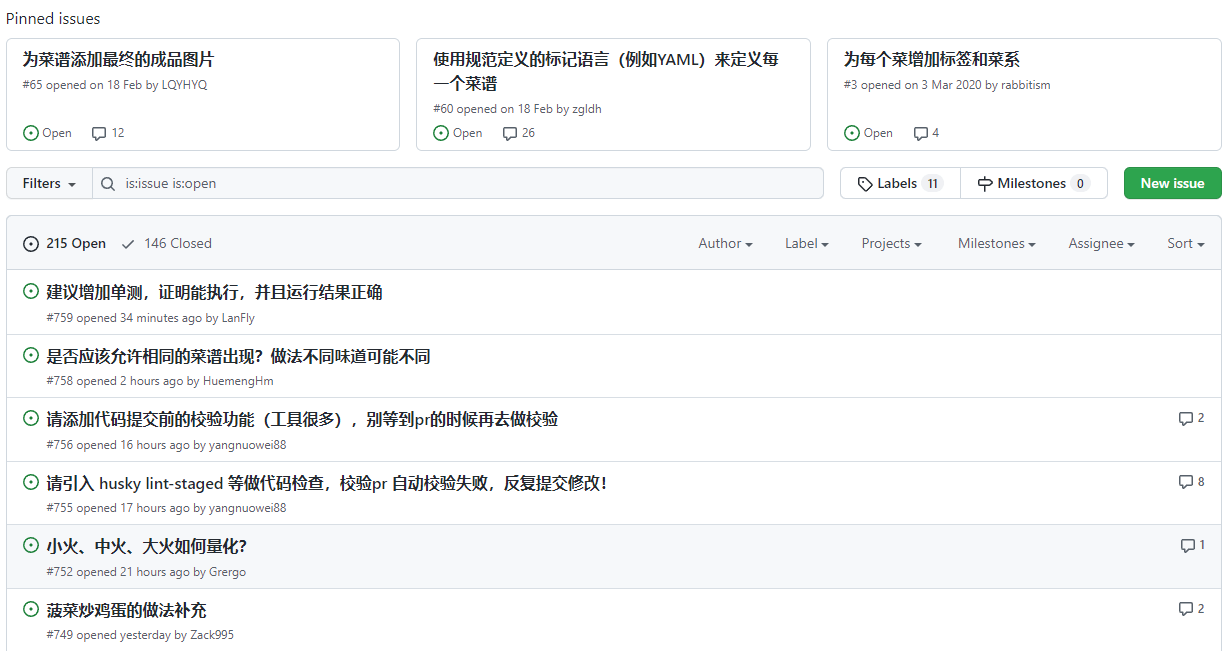The width and height of the screenshot is (1227, 651).
Task: Click the comment icon showing 4 on issue #3
Action: 919,133
